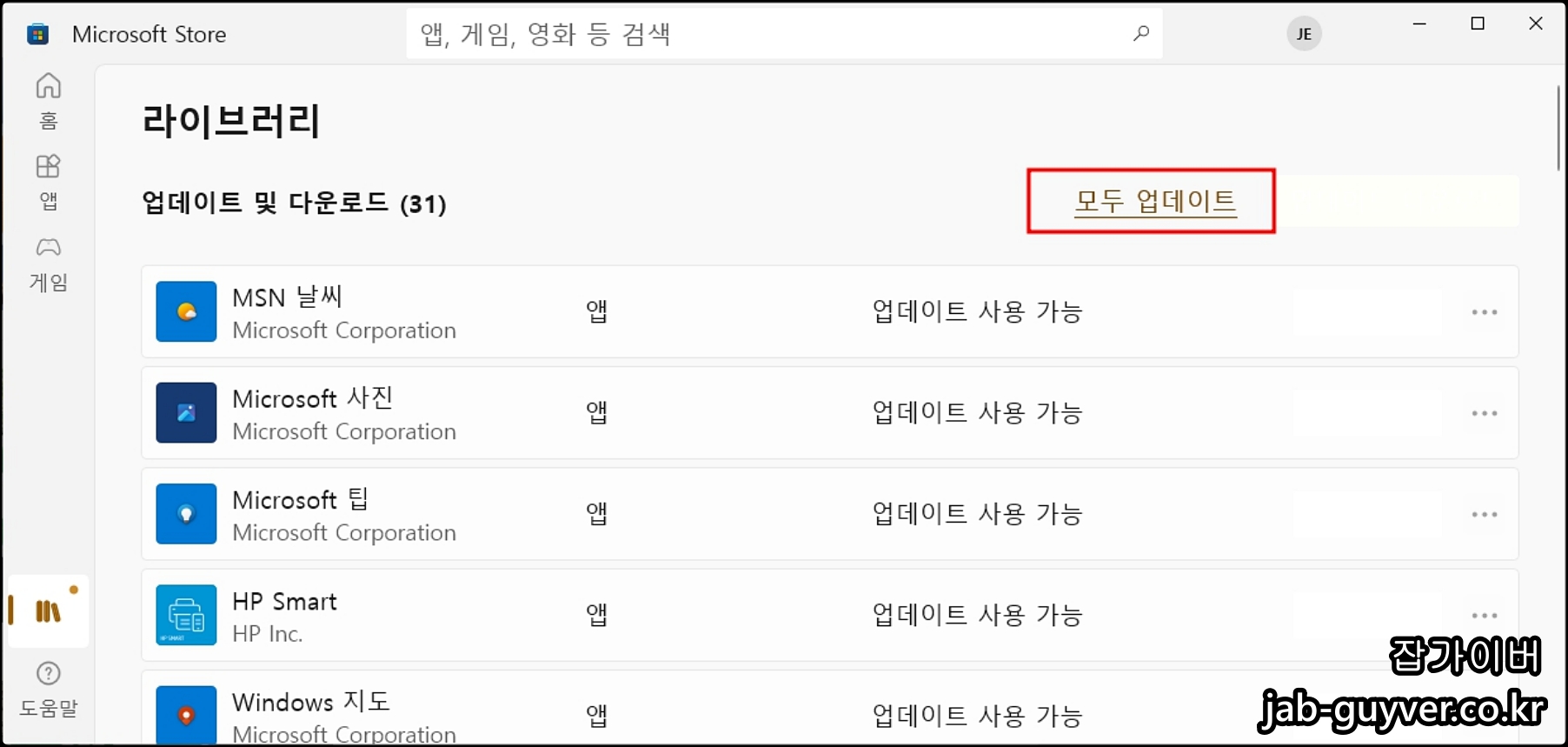Click the HP Smart app icon
1568x747 pixels.
tap(185, 615)
